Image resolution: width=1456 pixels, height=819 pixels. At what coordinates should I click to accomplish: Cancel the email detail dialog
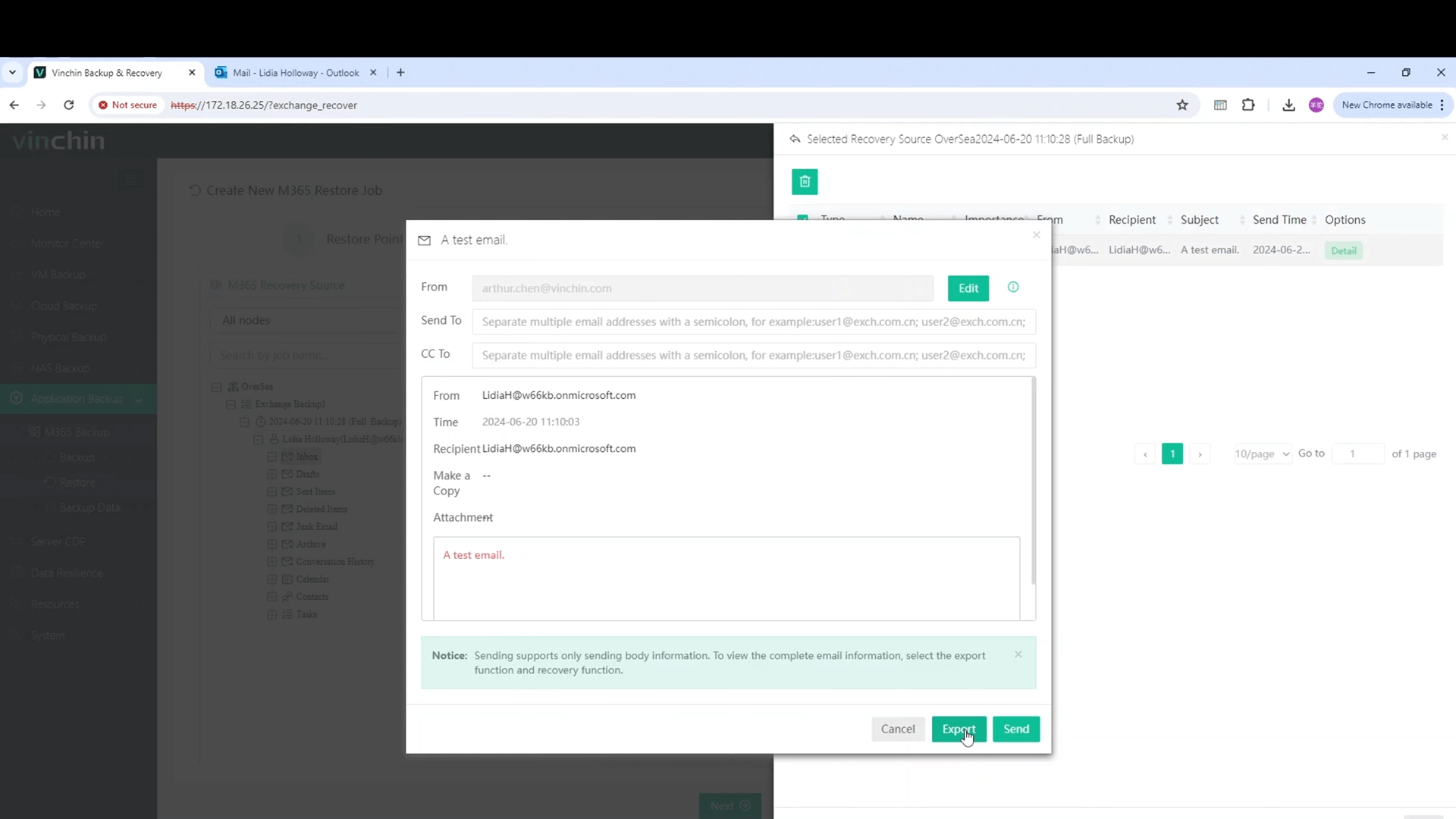click(x=898, y=729)
